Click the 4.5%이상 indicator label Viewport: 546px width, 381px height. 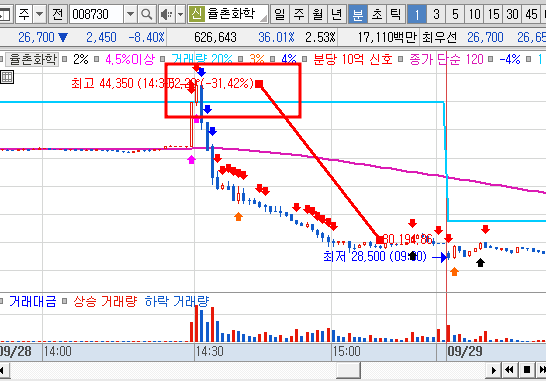(x=130, y=59)
